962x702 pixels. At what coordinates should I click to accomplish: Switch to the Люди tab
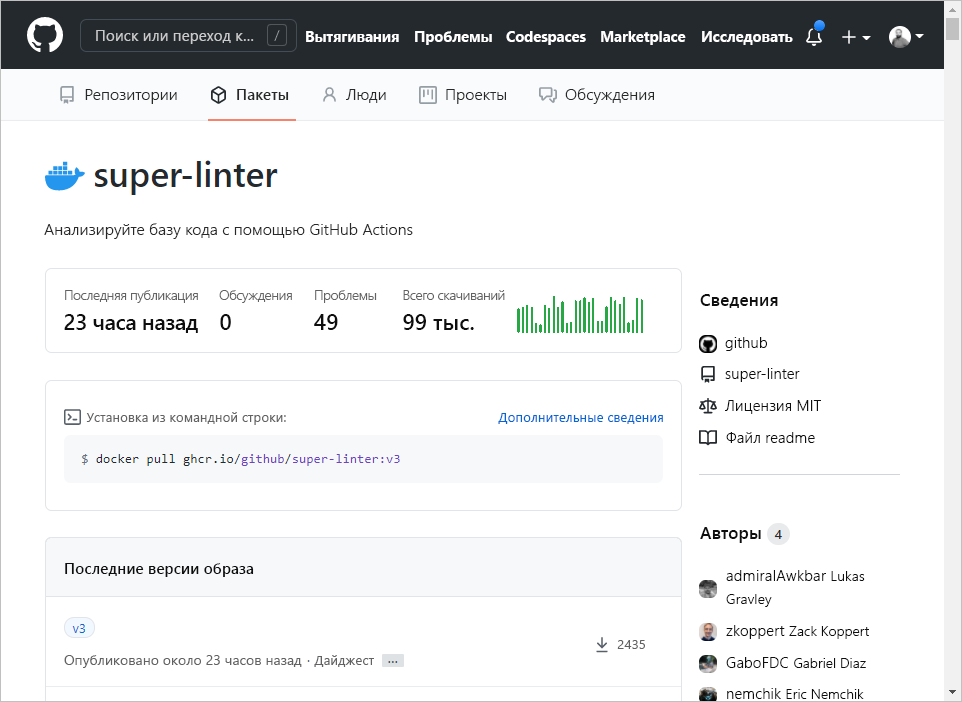[x=355, y=95]
